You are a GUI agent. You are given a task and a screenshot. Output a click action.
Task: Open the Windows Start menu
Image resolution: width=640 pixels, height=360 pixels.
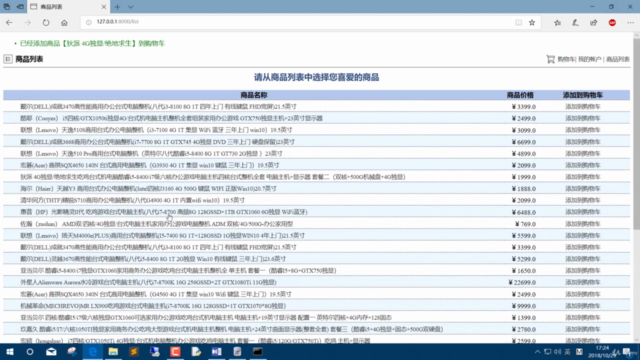9,351
